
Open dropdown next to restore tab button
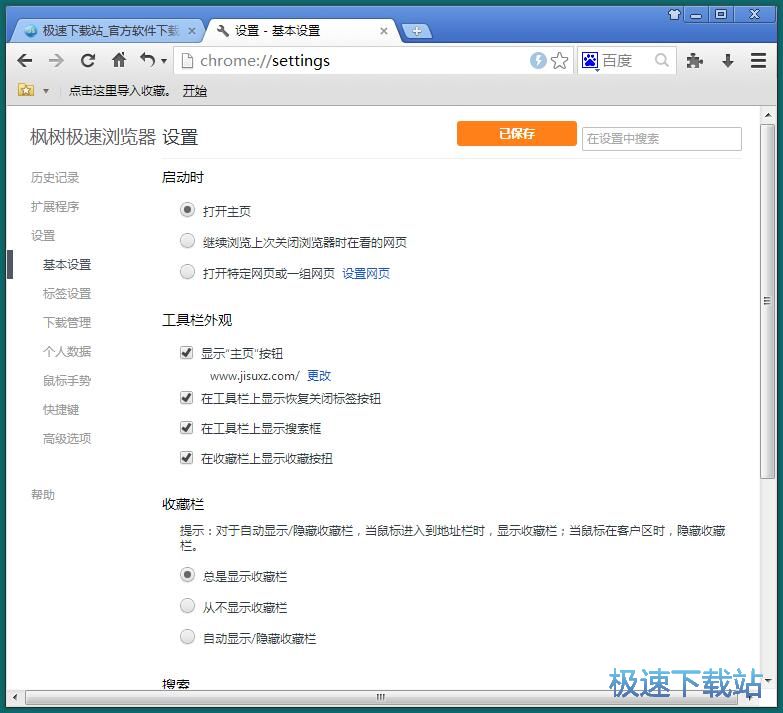pyautogui.click(x=164, y=62)
